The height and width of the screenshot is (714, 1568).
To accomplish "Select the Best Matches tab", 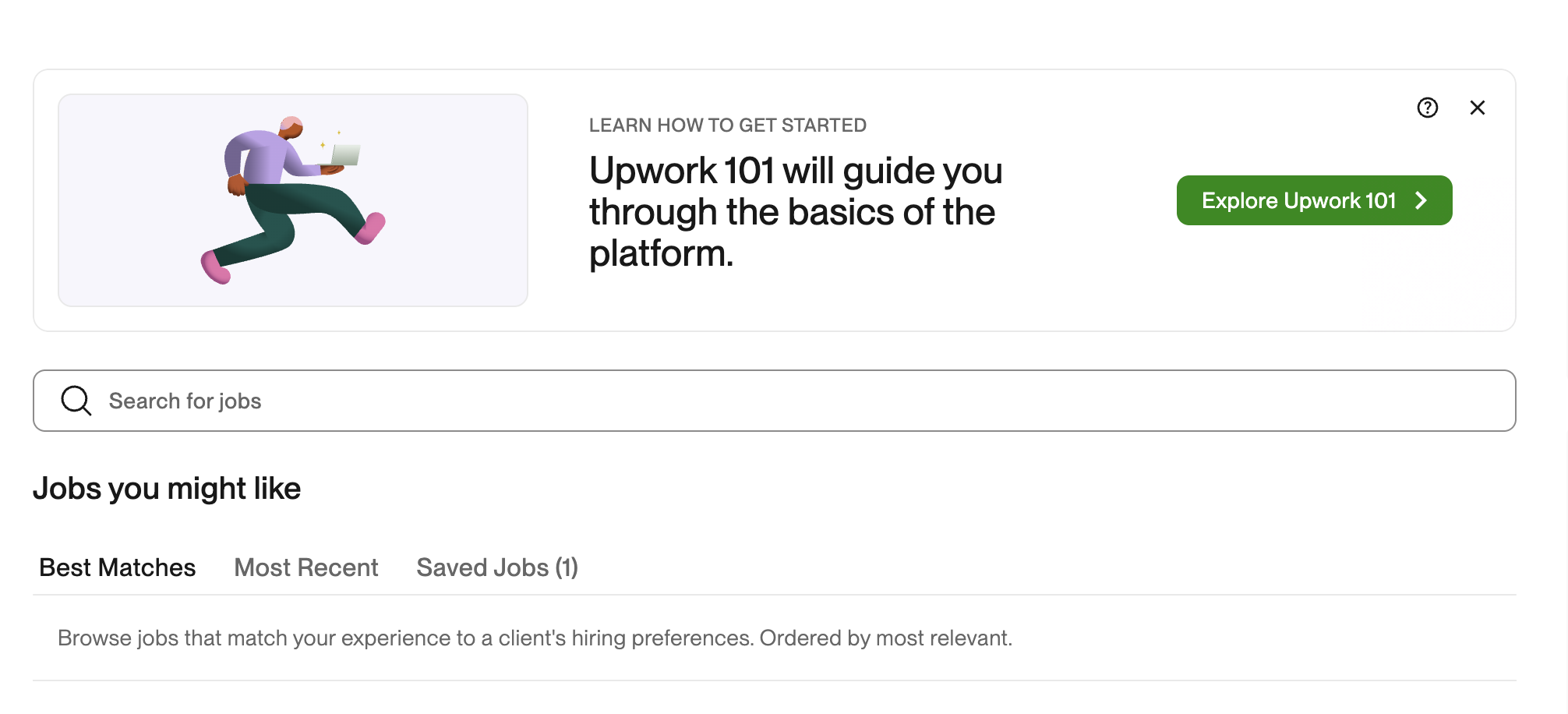I will click(117, 567).
